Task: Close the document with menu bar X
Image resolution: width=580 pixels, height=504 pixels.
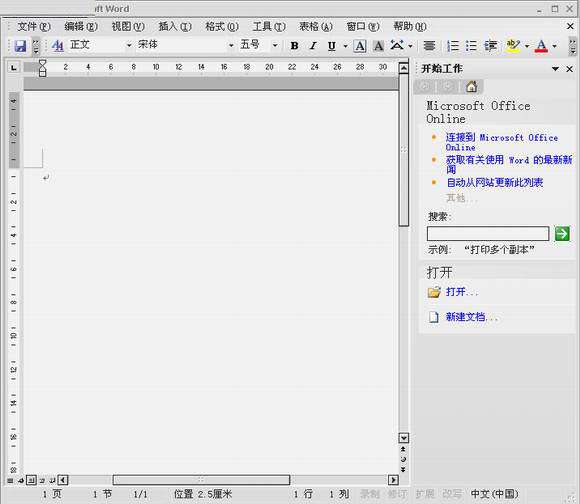Action: point(570,26)
